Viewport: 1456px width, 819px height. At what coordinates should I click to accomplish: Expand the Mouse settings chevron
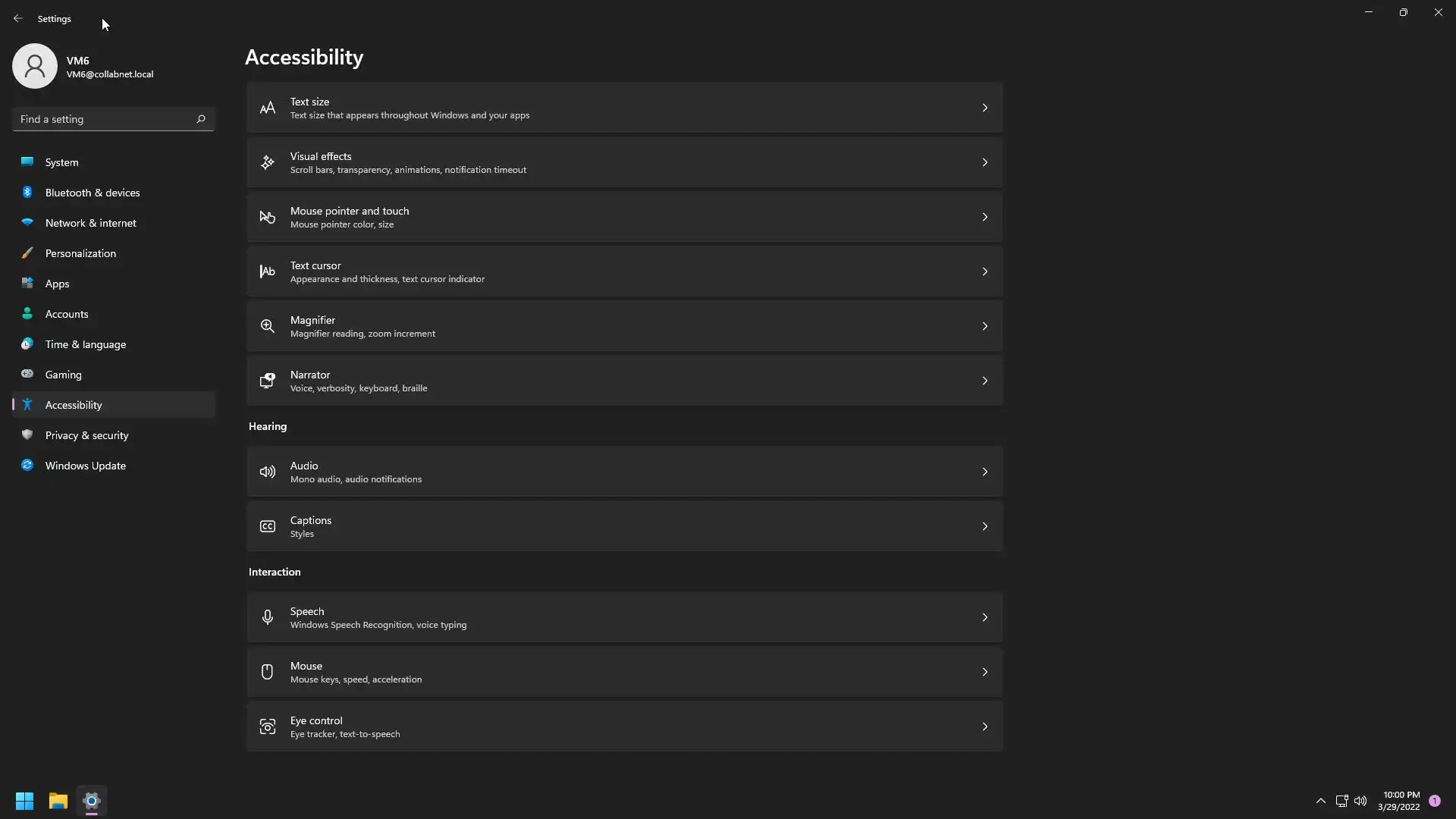coord(984,672)
